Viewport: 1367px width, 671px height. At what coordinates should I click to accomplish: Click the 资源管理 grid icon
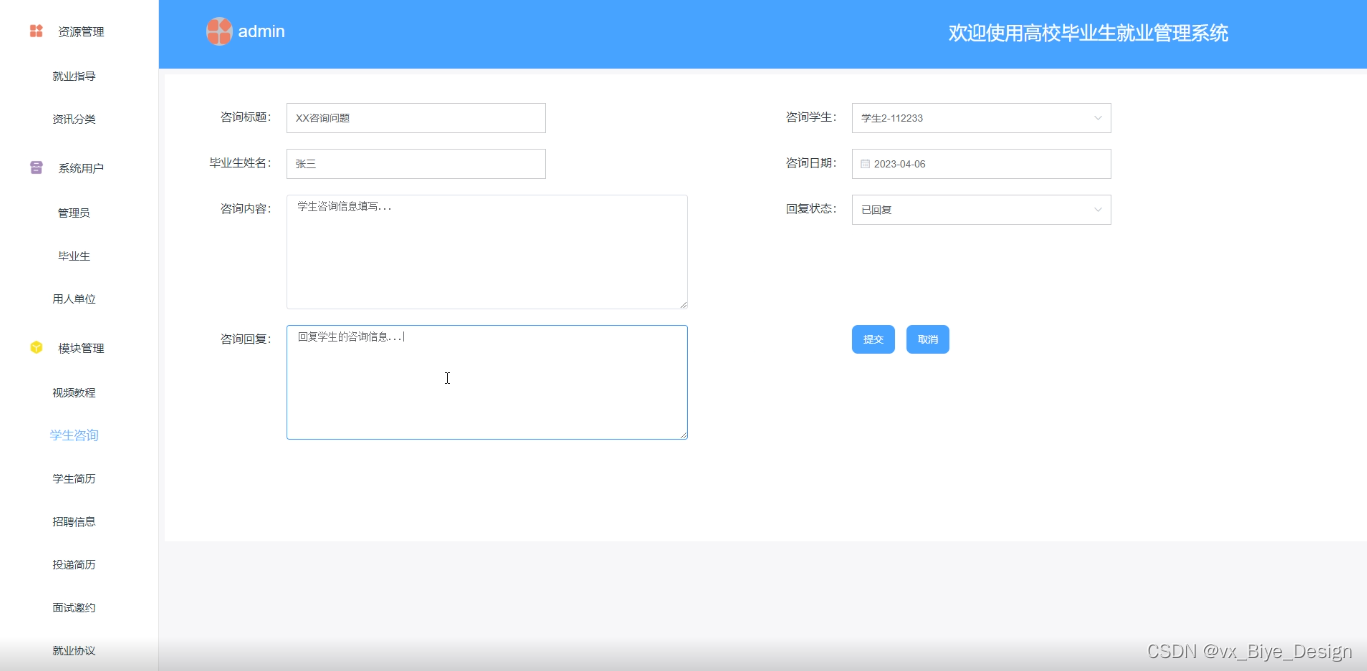coord(36,31)
